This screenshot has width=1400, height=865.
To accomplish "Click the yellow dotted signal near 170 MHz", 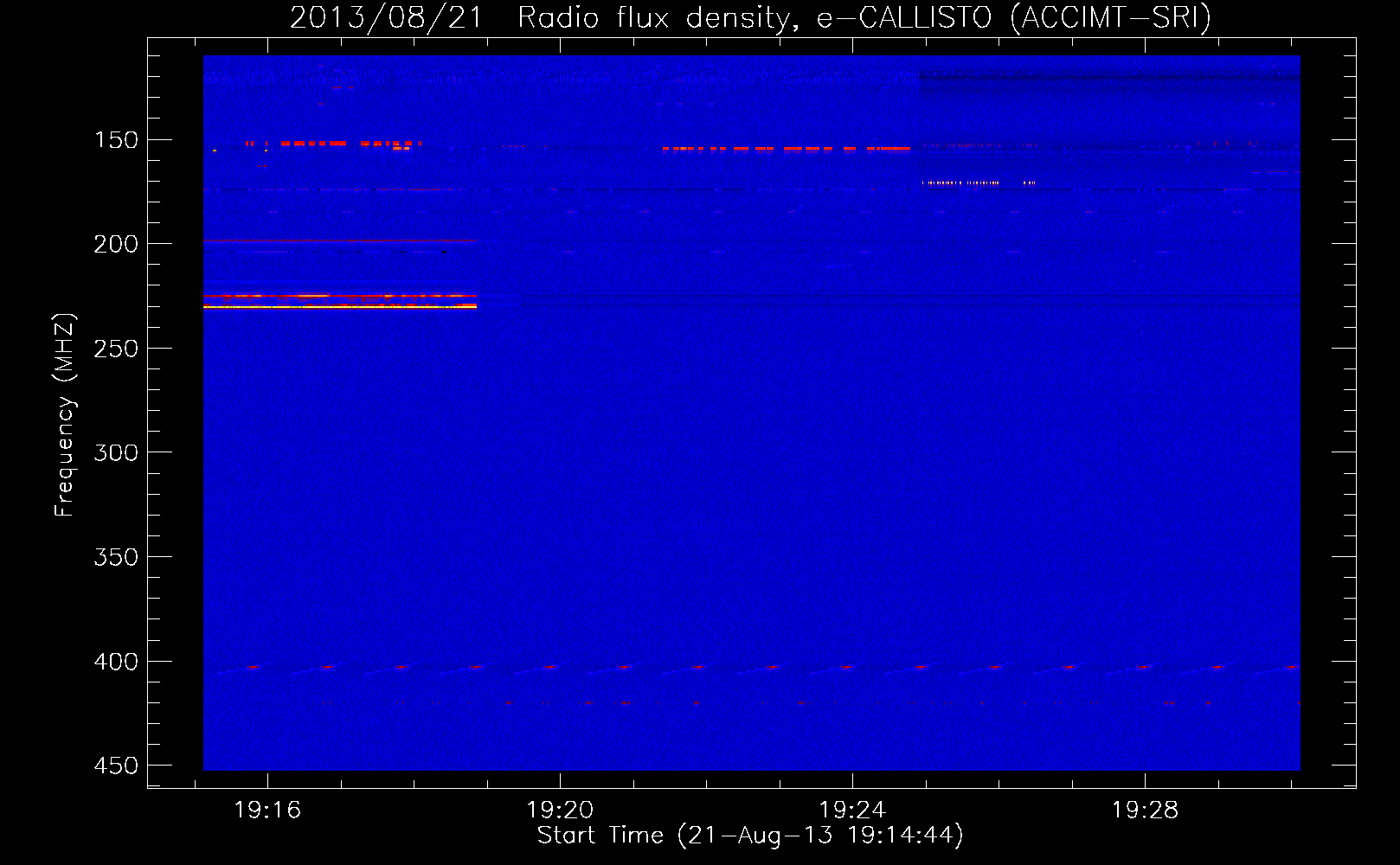I will [x=978, y=183].
